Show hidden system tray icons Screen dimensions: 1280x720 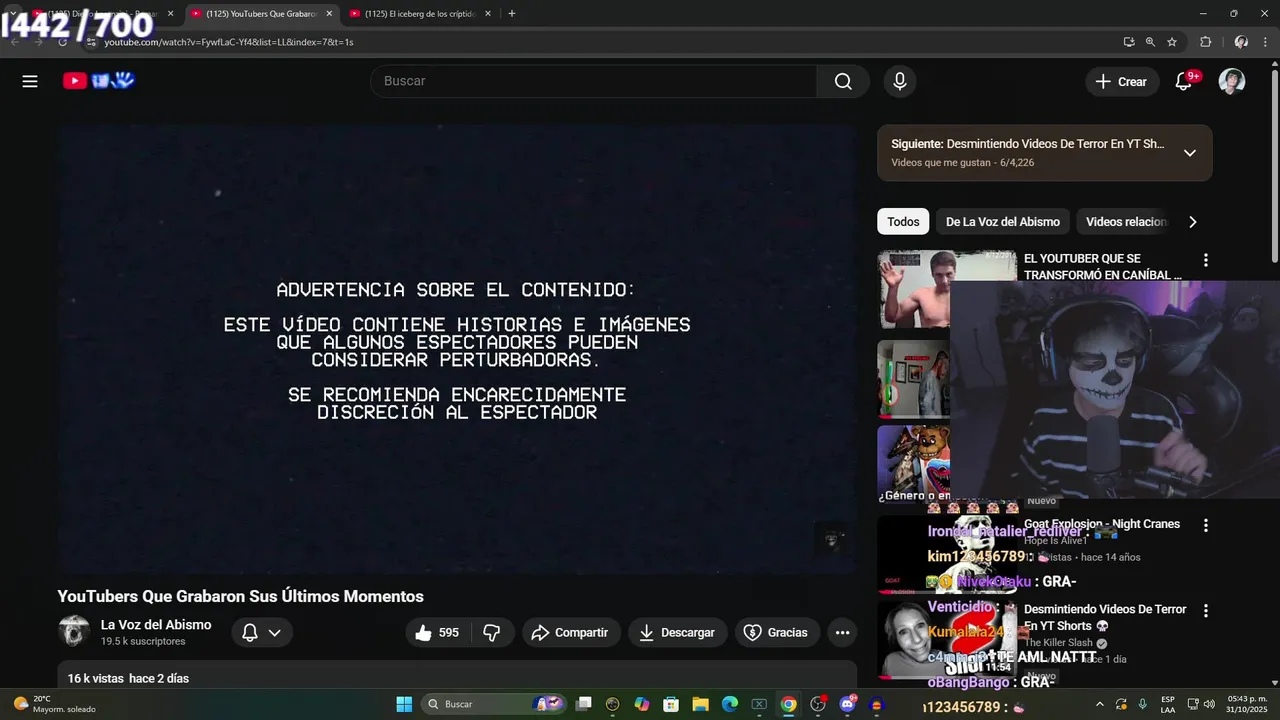click(1100, 704)
